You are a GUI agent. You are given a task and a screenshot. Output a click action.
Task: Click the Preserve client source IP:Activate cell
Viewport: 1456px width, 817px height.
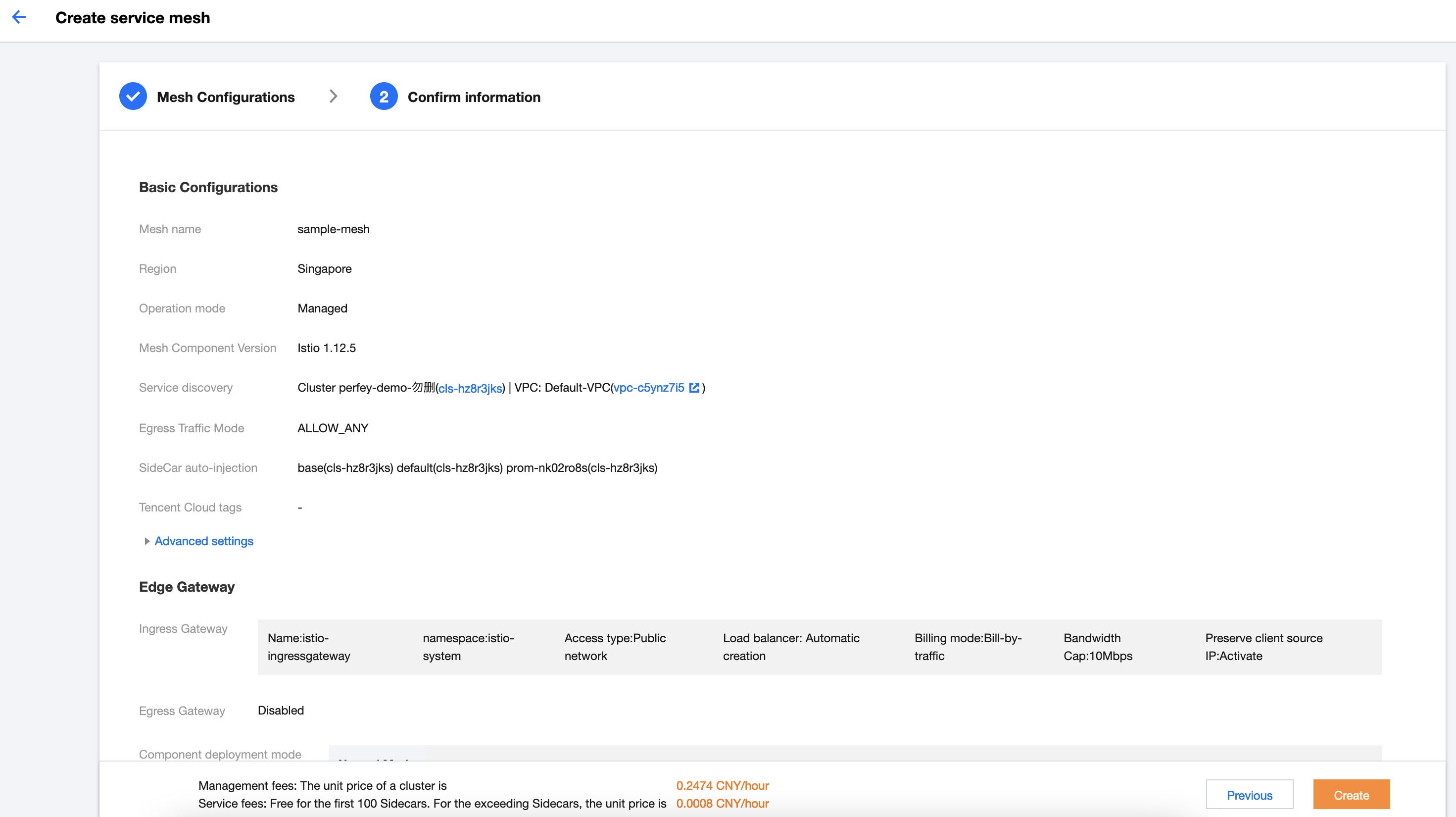coord(1264,647)
